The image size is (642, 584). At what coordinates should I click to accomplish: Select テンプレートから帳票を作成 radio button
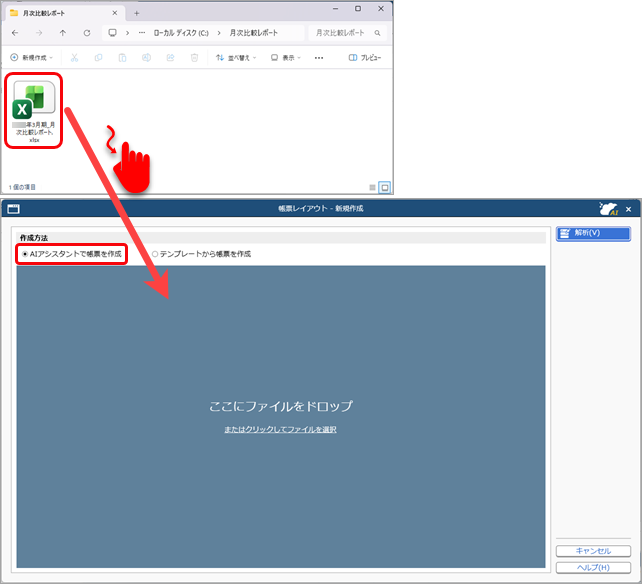(x=201, y=254)
